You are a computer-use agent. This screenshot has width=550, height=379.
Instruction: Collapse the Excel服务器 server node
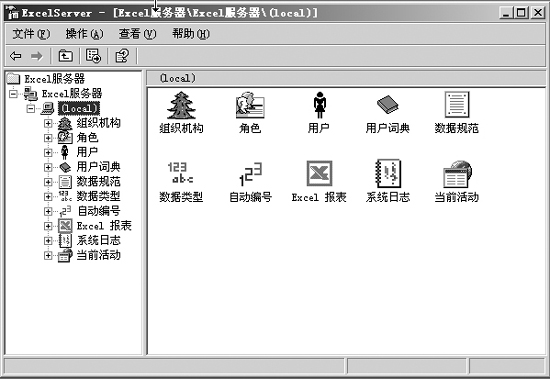pyautogui.click(x=13, y=94)
